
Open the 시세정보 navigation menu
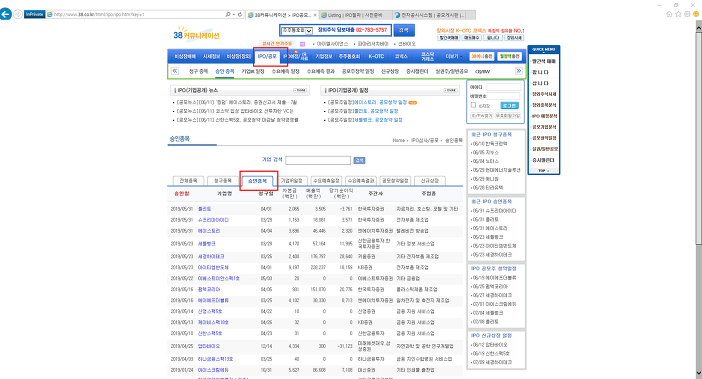click(x=211, y=56)
